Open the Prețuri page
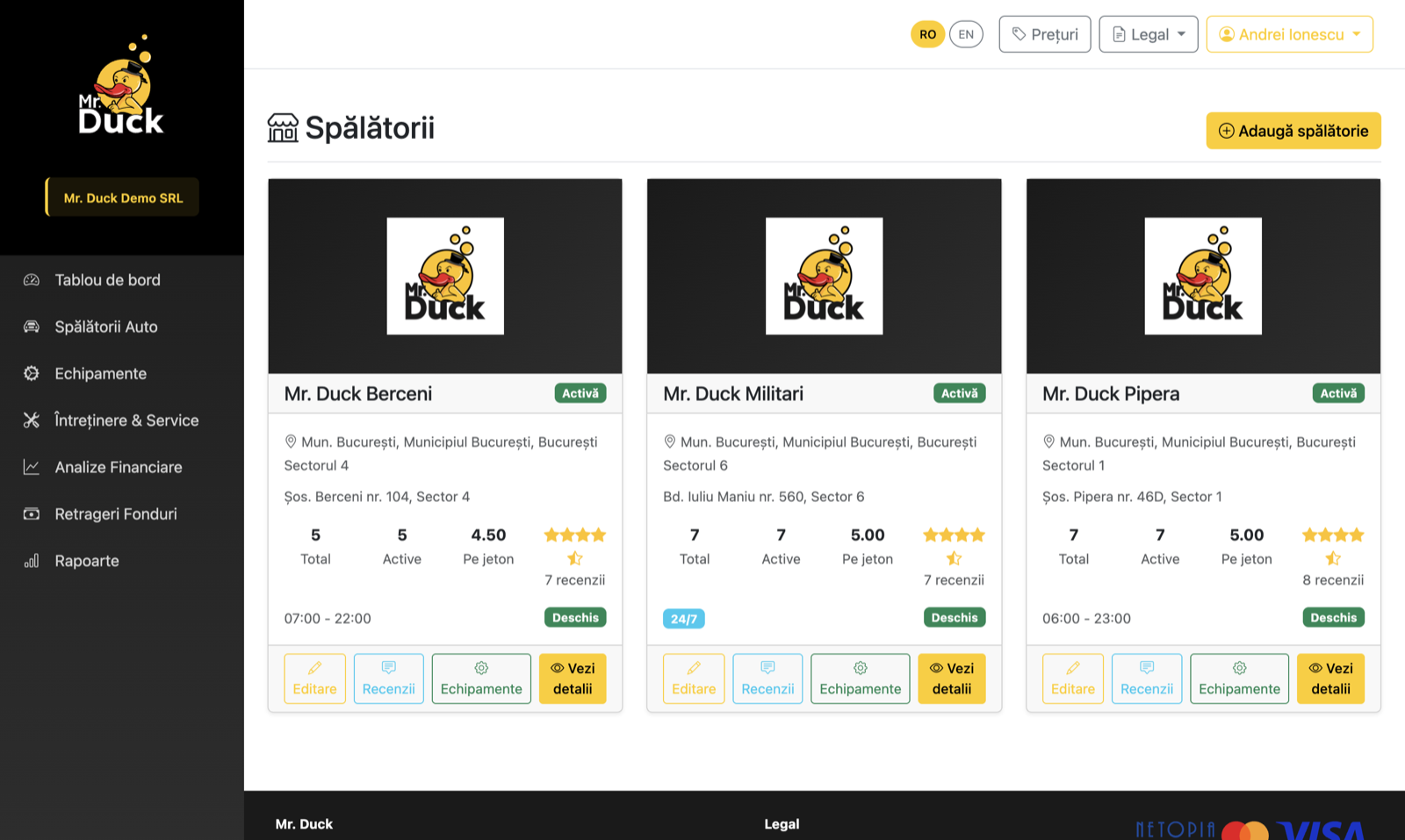This screenshot has width=1405, height=840. pyautogui.click(x=1045, y=34)
